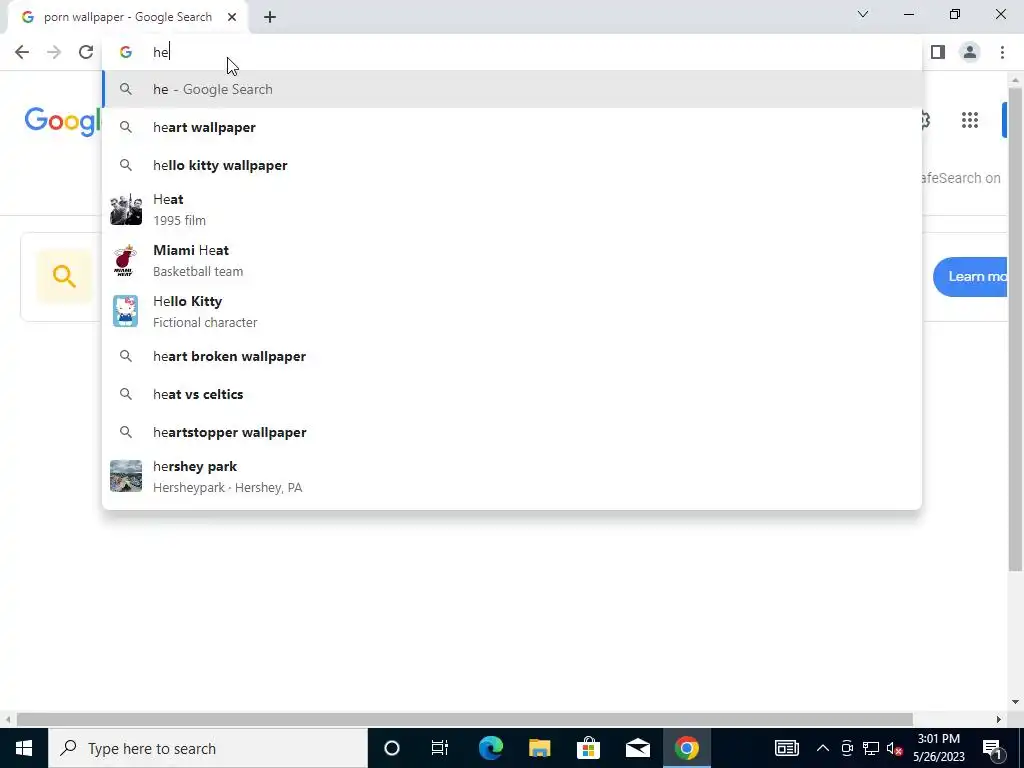Click the Learn more button
The height and width of the screenshot is (768, 1024).
[x=970, y=277]
